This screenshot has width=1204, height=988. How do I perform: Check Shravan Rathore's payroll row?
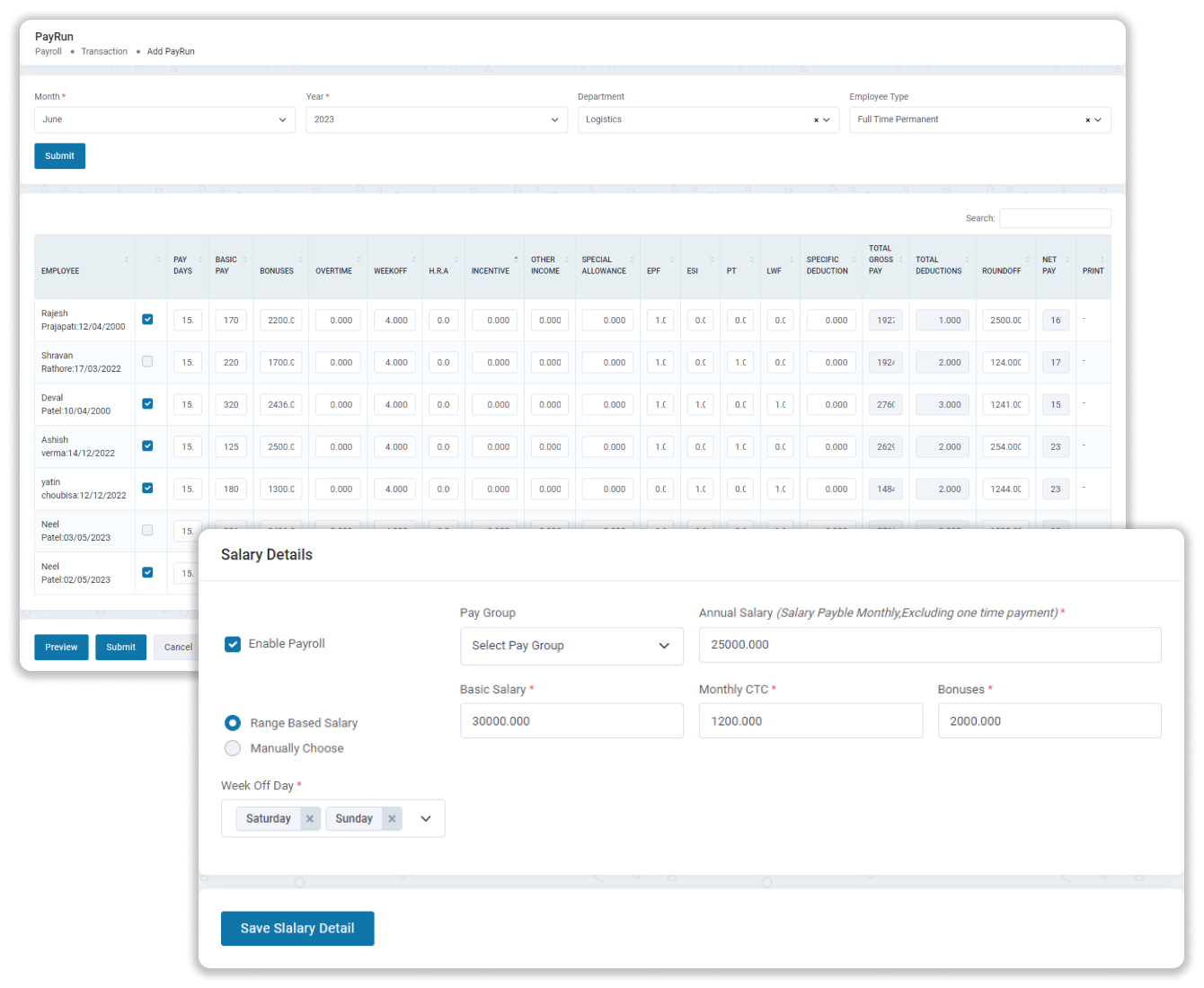pyautogui.click(x=147, y=361)
